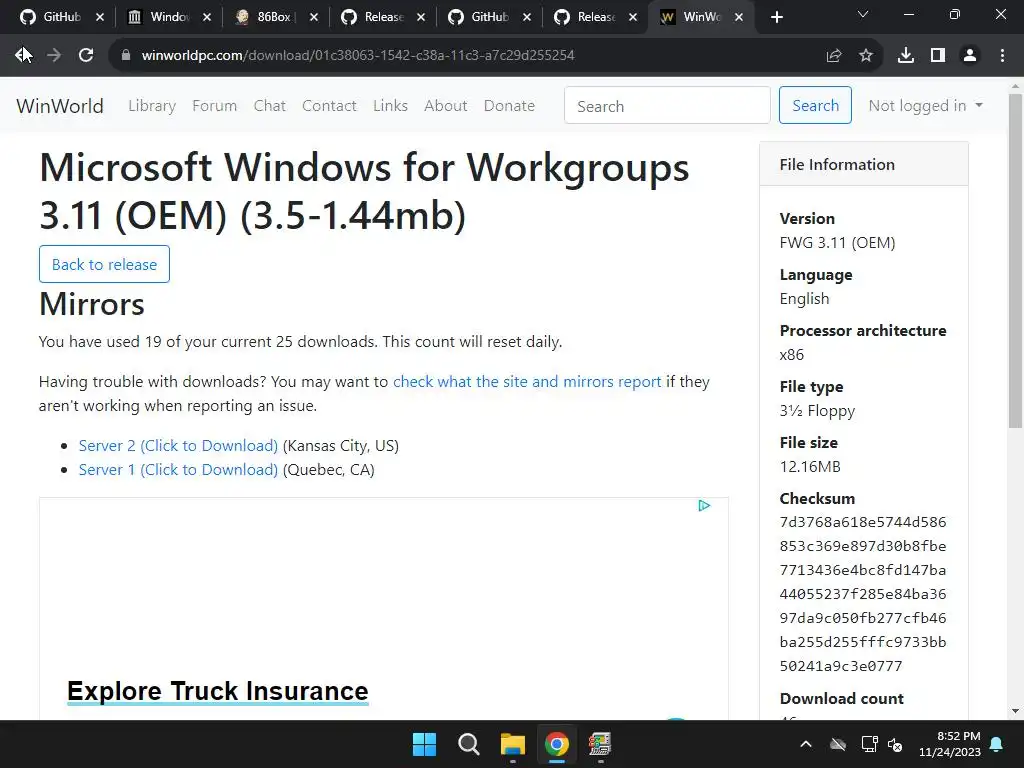The height and width of the screenshot is (768, 1024).
Task: Open the taskbar clock and date
Action: [x=950, y=744]
